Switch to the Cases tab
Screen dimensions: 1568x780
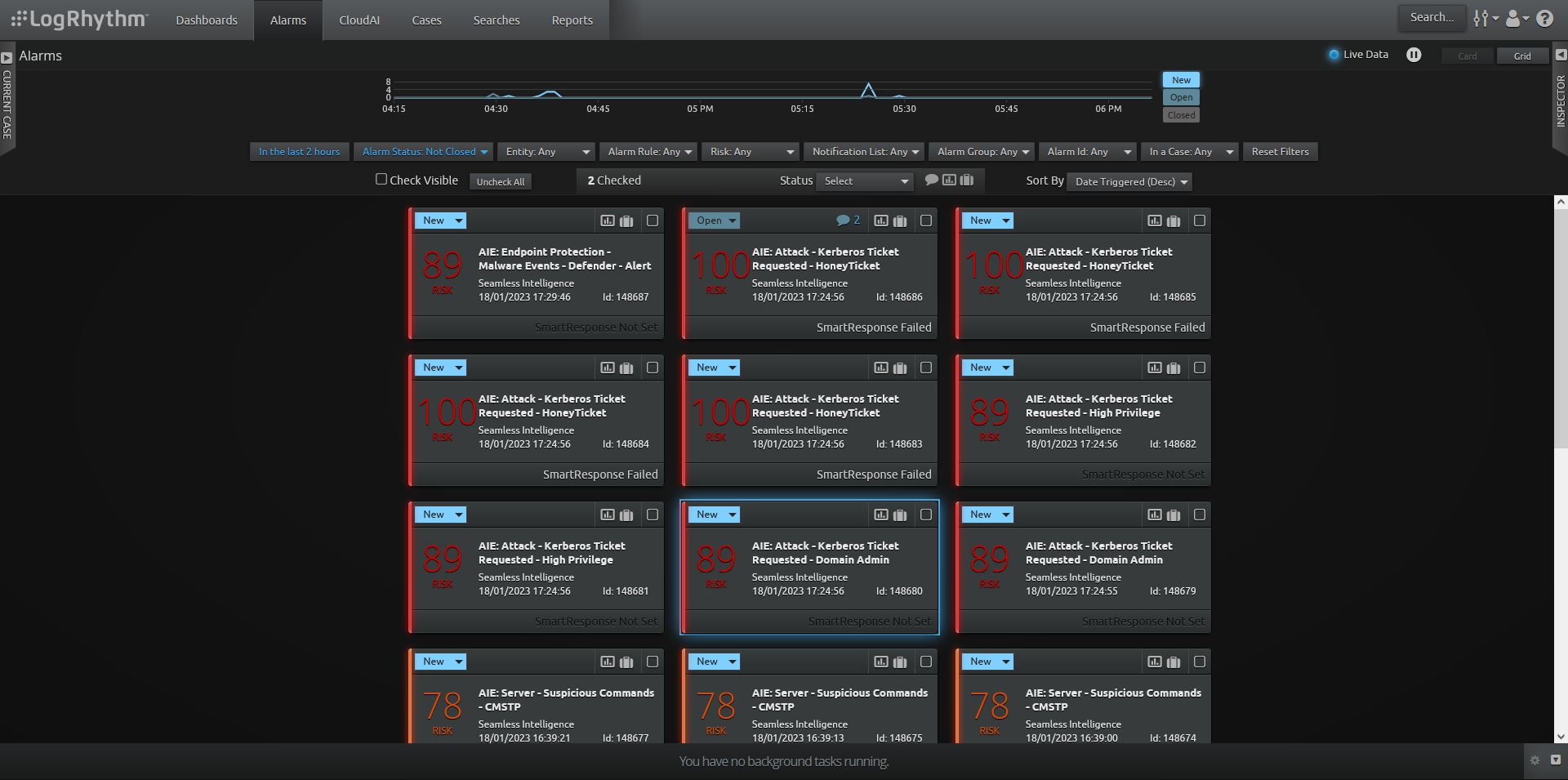426,20
